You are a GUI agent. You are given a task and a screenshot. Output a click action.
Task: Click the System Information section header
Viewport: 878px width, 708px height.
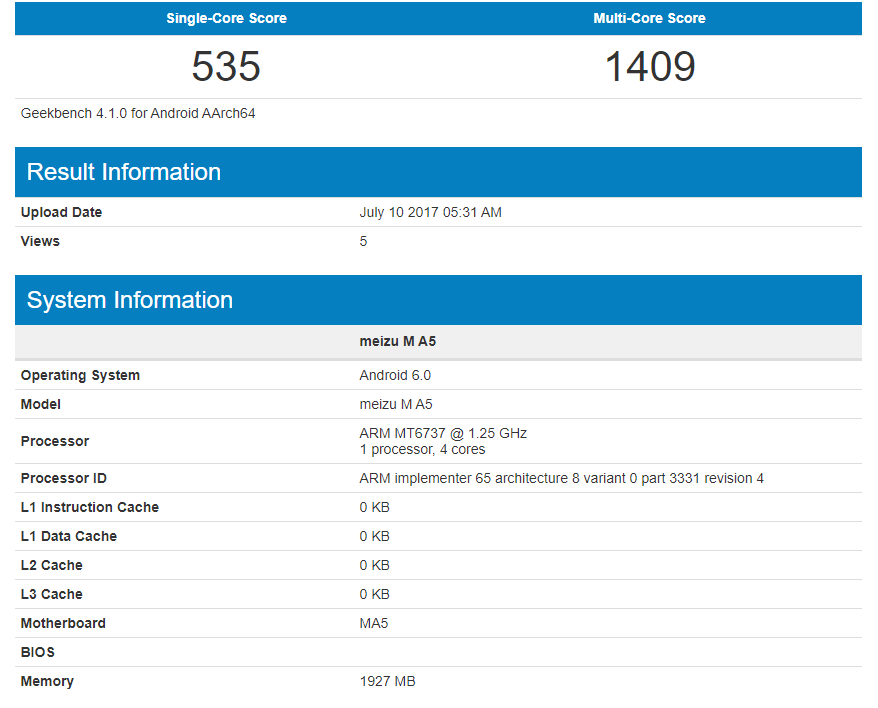coord(133,299)
